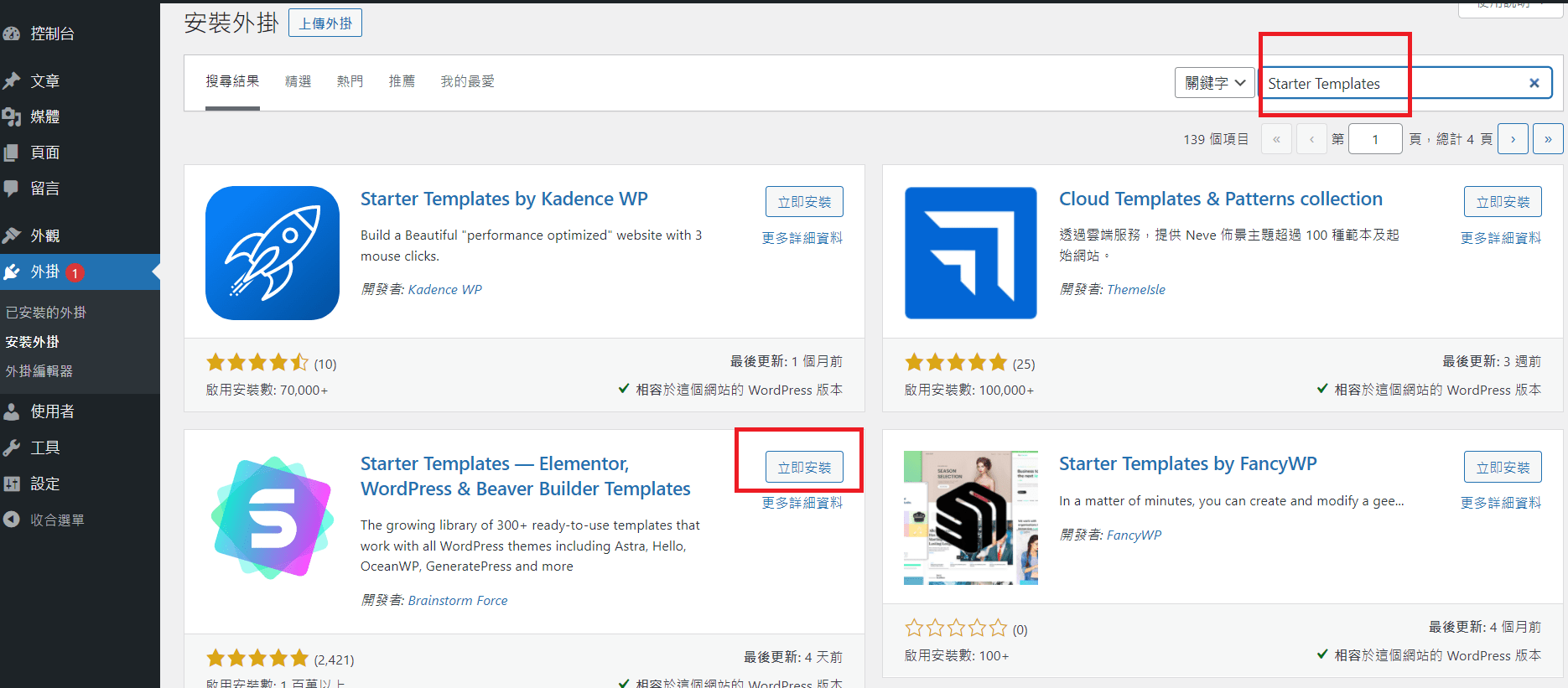Screen dimensions: 1568x688
Task: Switch to the 搜尋結果 tab
Action: [232, 81]
